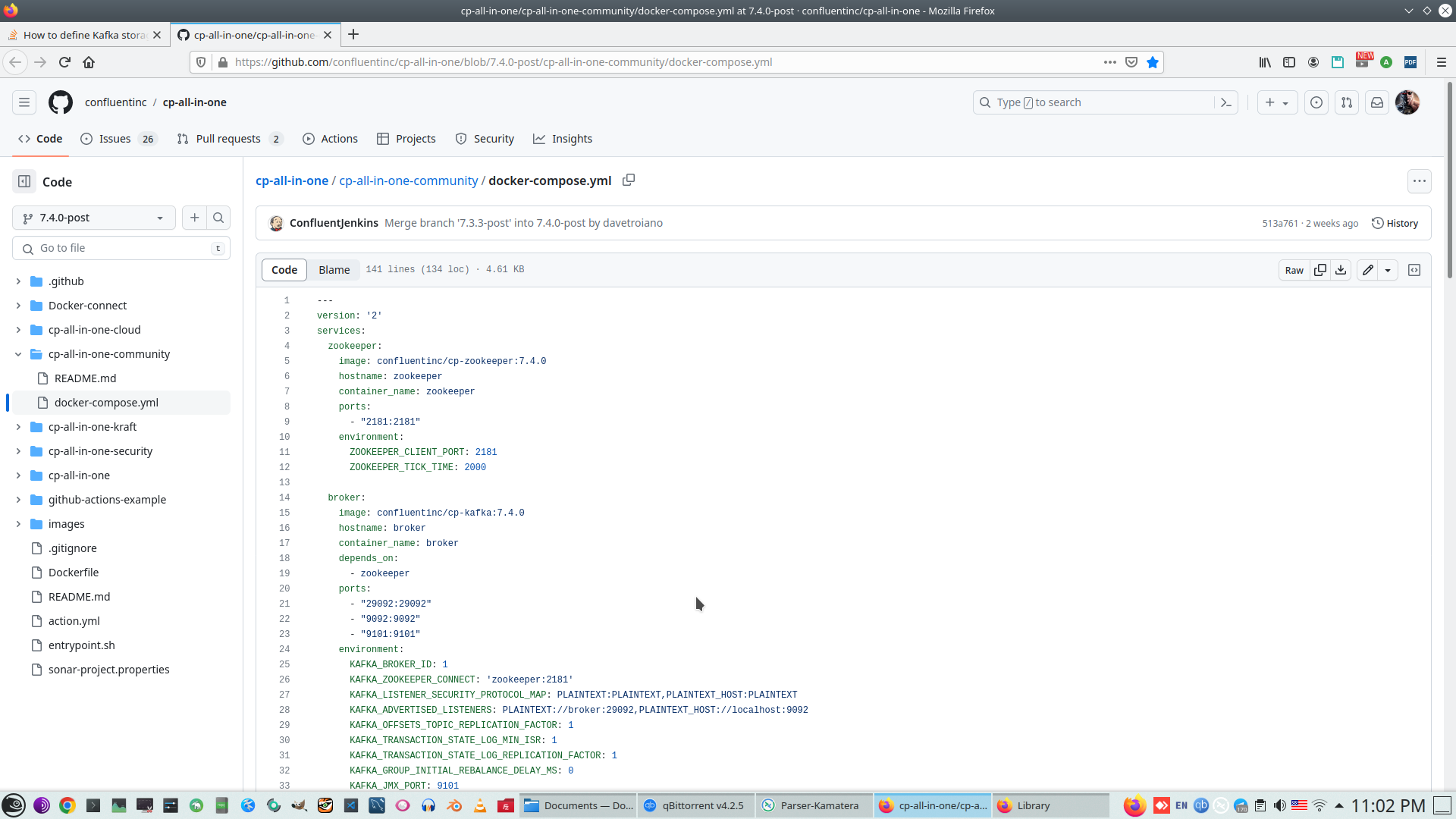Switch to Blame view

pos(334,270)
